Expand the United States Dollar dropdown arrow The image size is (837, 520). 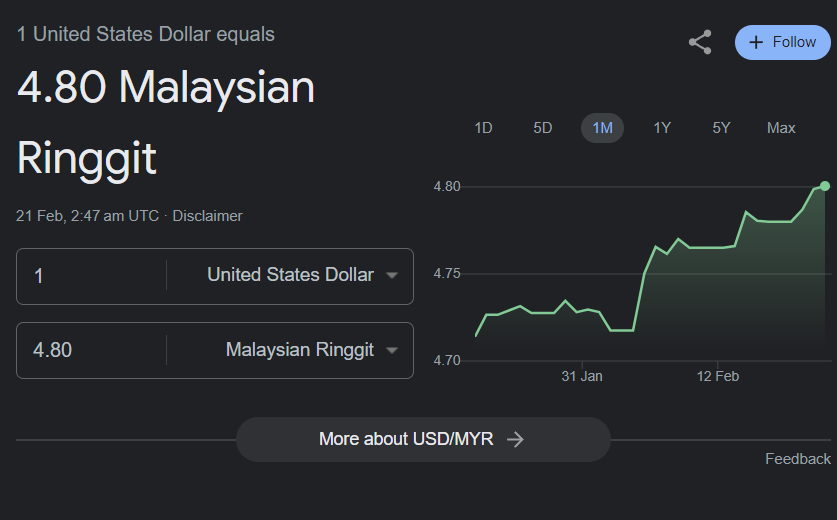[x=392, y=275]
